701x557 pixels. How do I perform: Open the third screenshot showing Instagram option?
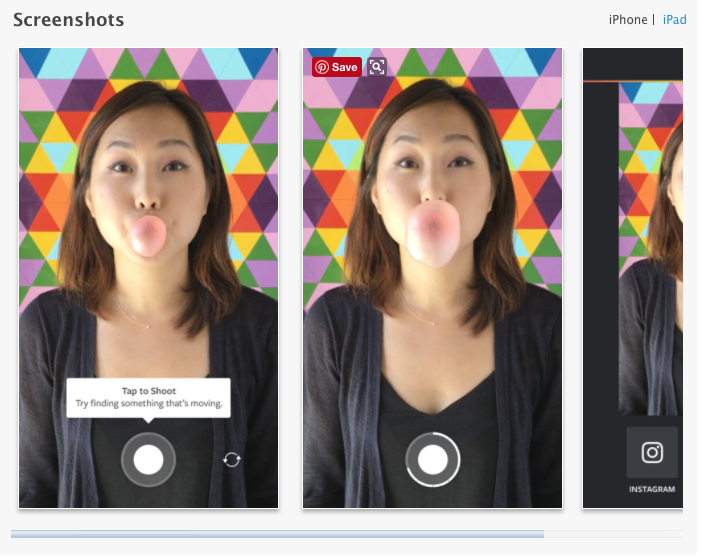pyautogui.click(x=634, y=279)
